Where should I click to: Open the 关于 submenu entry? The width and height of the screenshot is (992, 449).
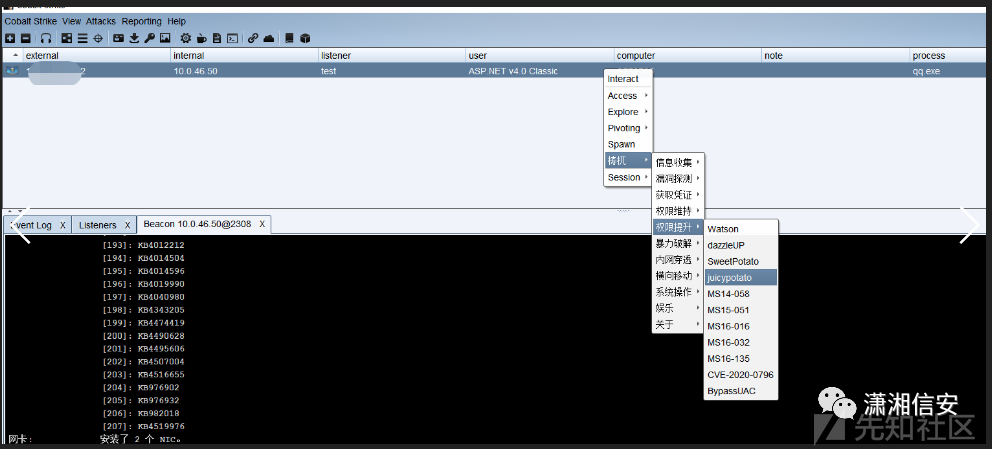(x=678, y=324)
